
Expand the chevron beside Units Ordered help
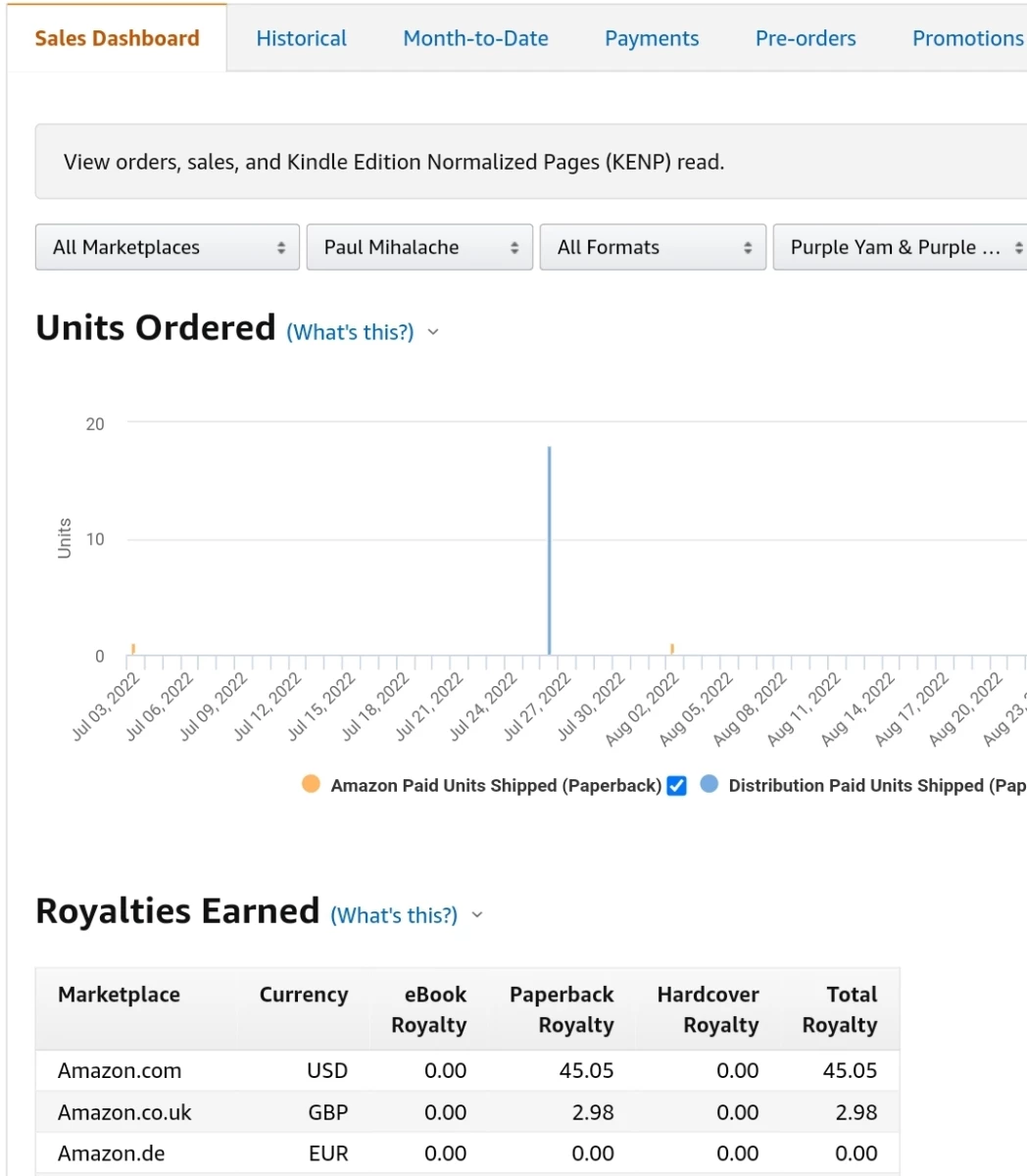click(433, 332)
